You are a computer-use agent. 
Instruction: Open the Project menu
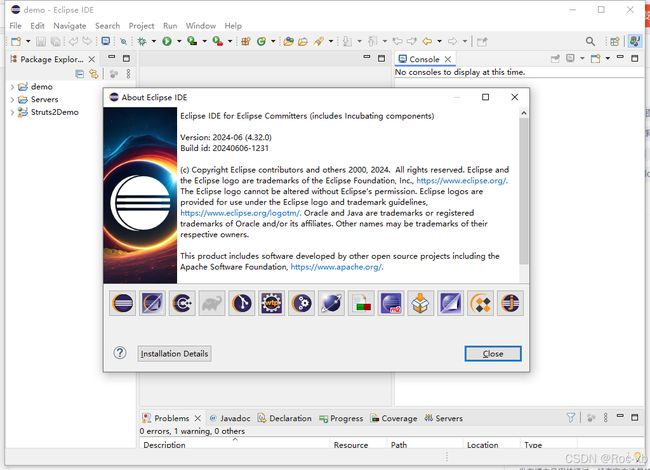point(141,26)
